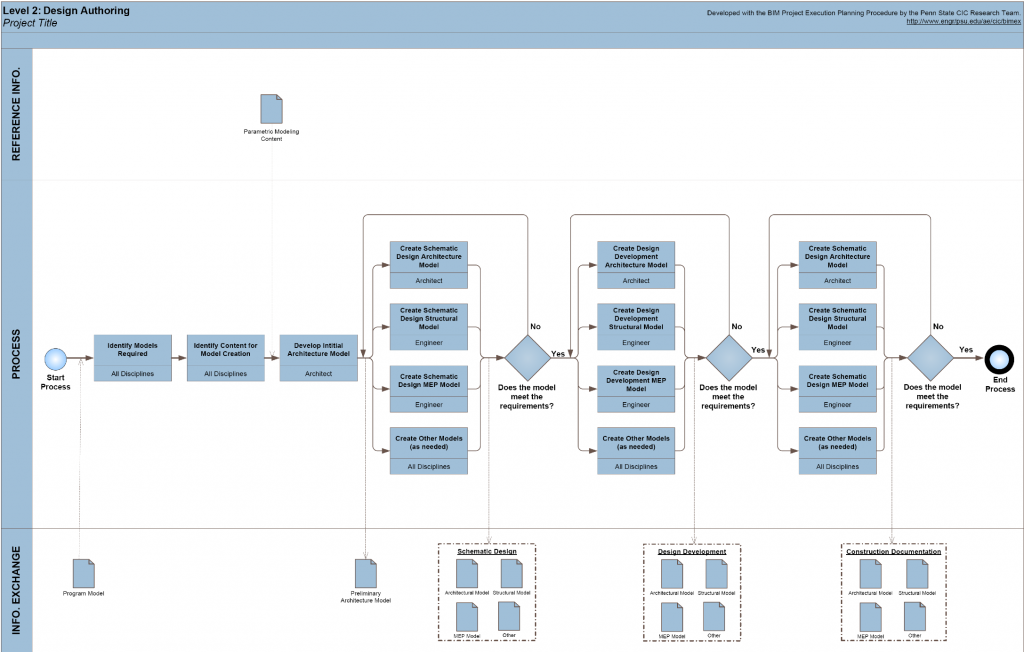Select Create Design Development Architecture Model box
This screenshot has height=652, width=1024.
(x=636, y=265)
